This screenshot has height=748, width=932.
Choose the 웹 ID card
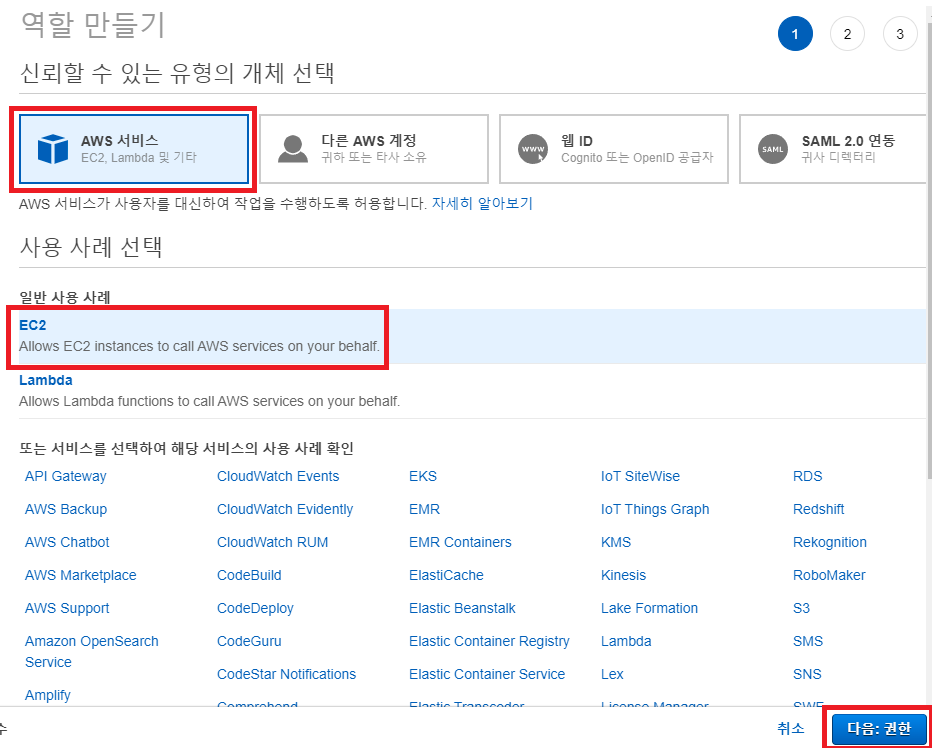(x=614, y=149)
